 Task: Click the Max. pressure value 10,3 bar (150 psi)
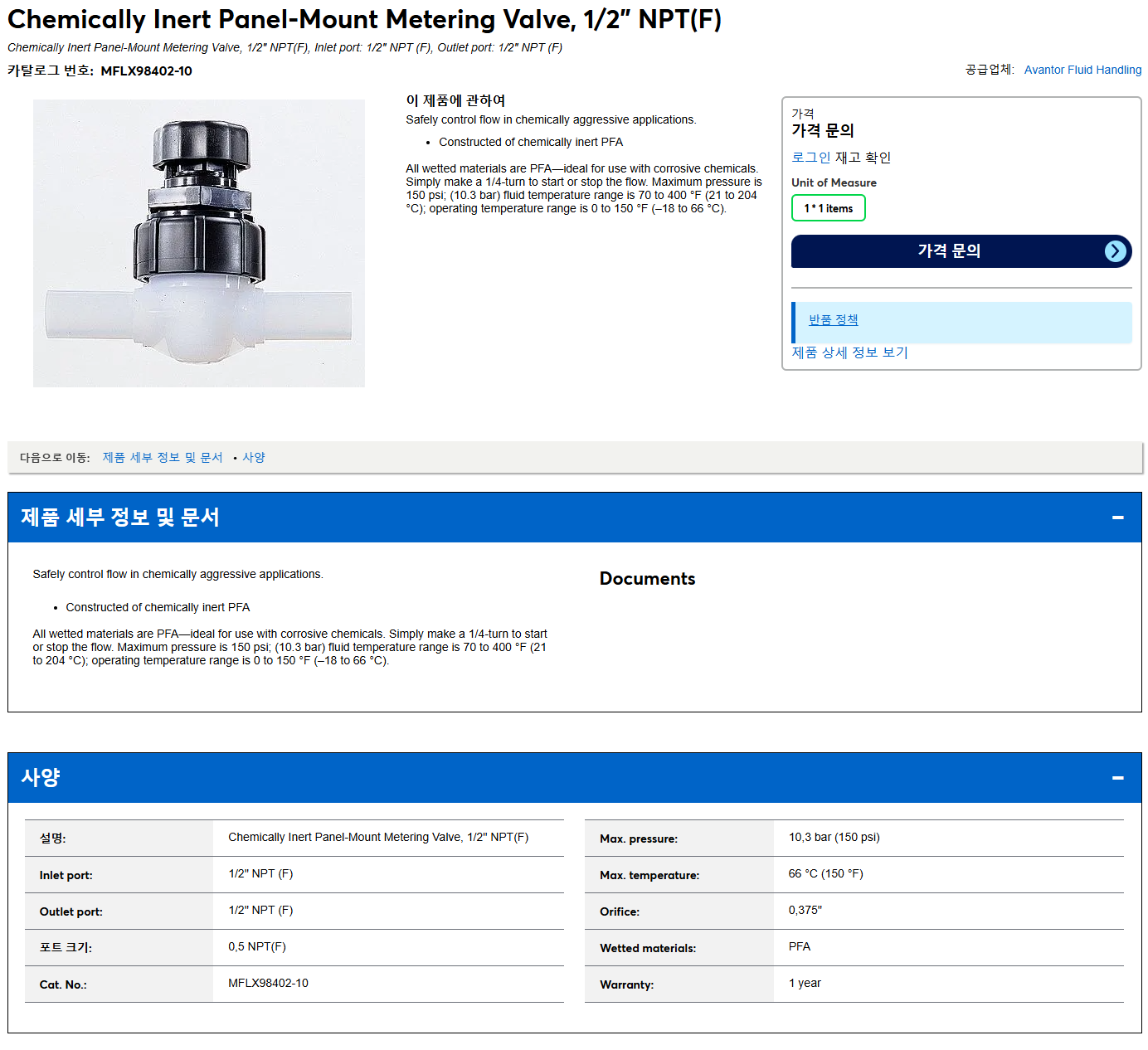click(834, 838)
